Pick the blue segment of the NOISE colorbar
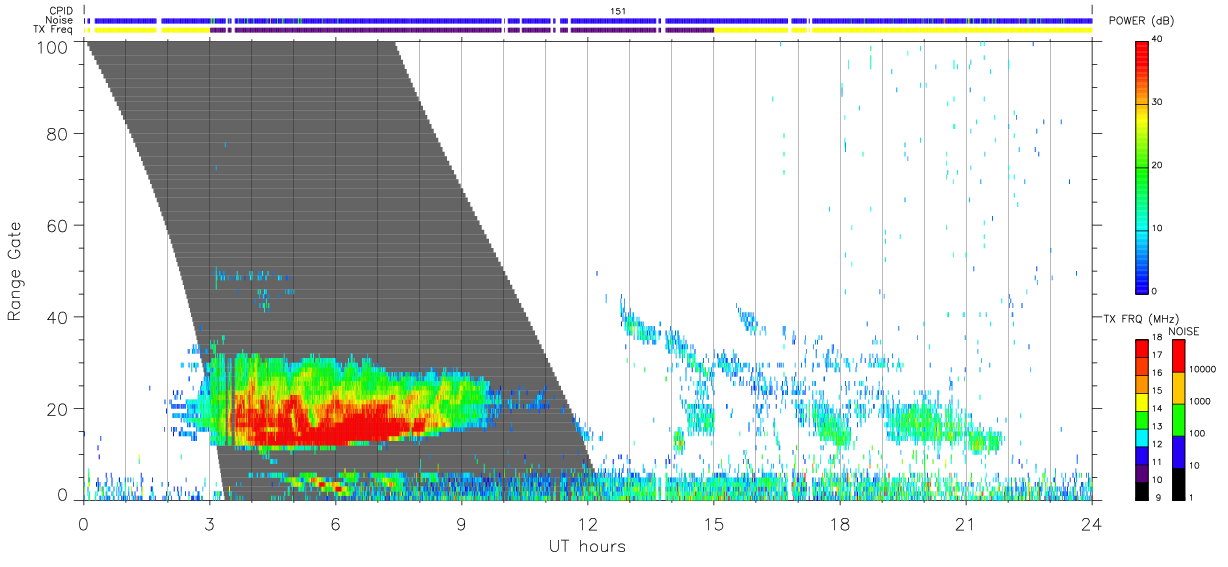 pos(1177,451)
